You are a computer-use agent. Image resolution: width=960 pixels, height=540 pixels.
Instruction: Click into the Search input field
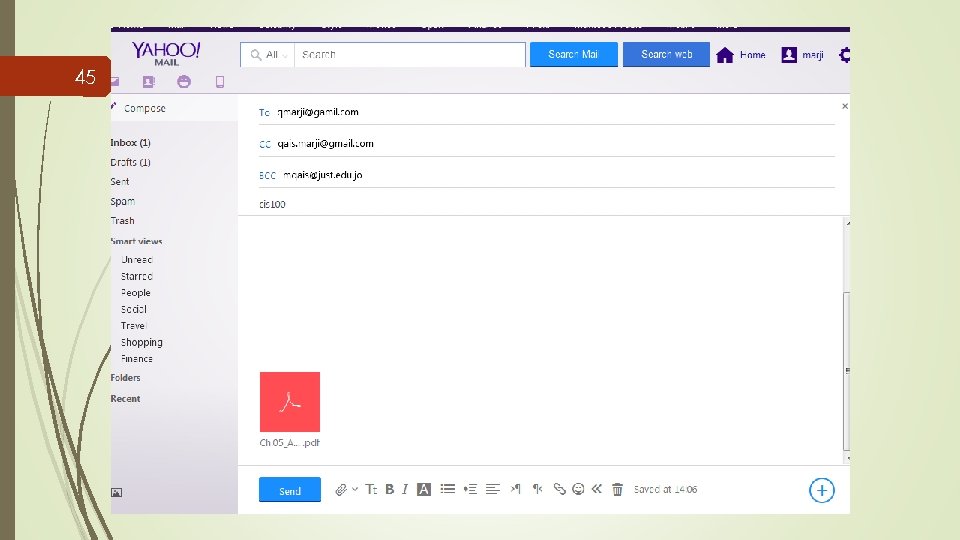410,54
